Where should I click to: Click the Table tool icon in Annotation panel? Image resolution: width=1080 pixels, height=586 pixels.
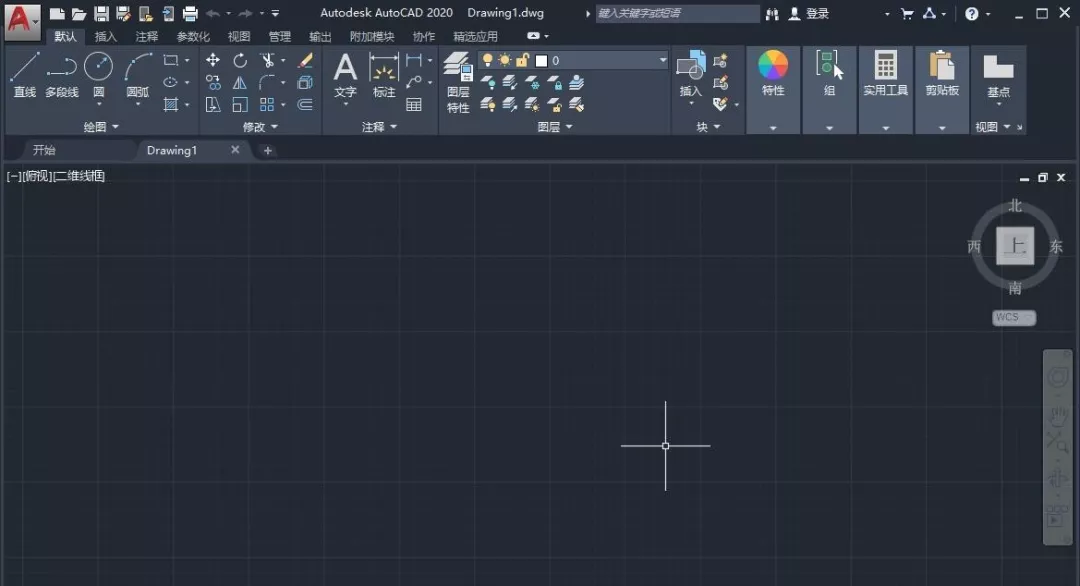413,105
